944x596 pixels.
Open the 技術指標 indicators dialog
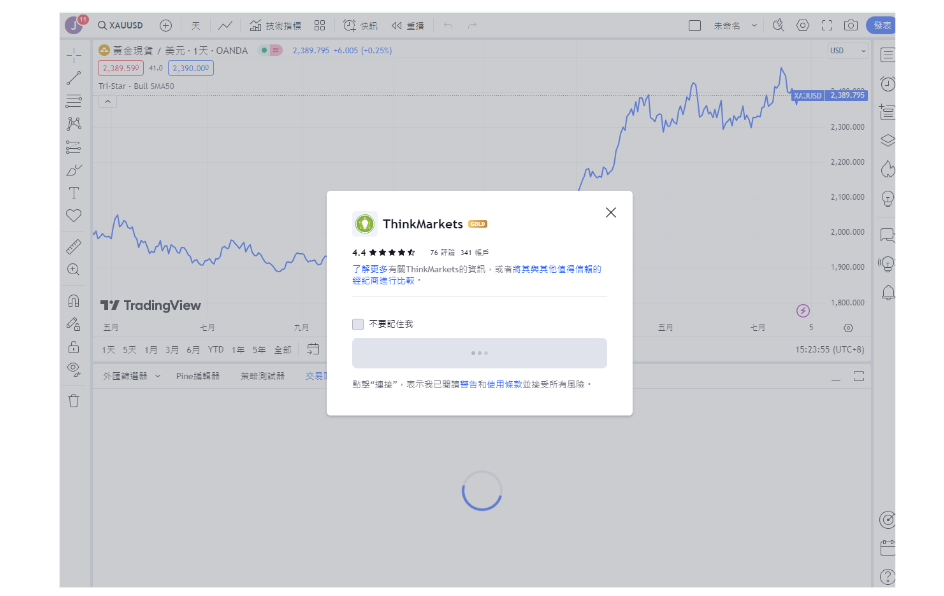pyautogui.click(x=275, y=25)
